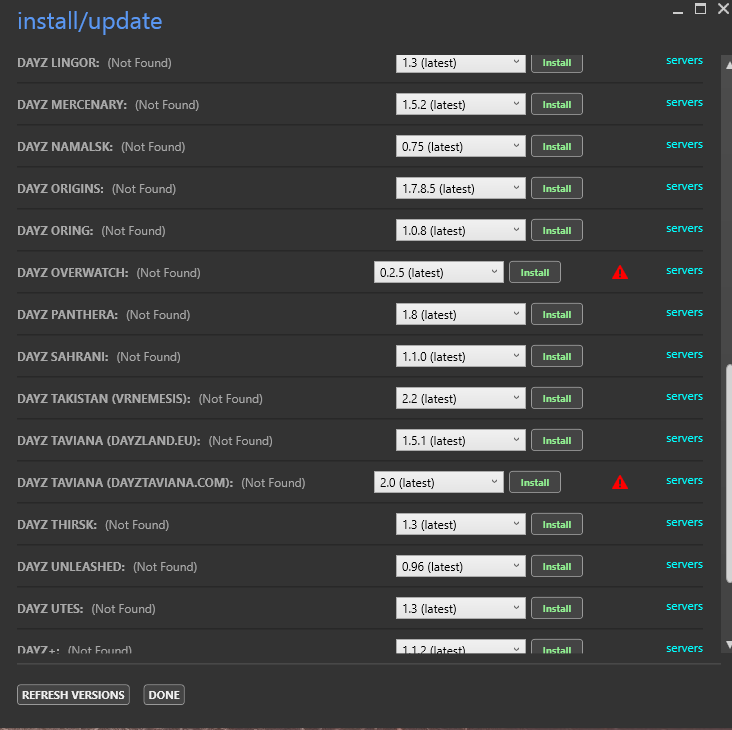Minimize the install/update window
732x730 pixels.
678,11
